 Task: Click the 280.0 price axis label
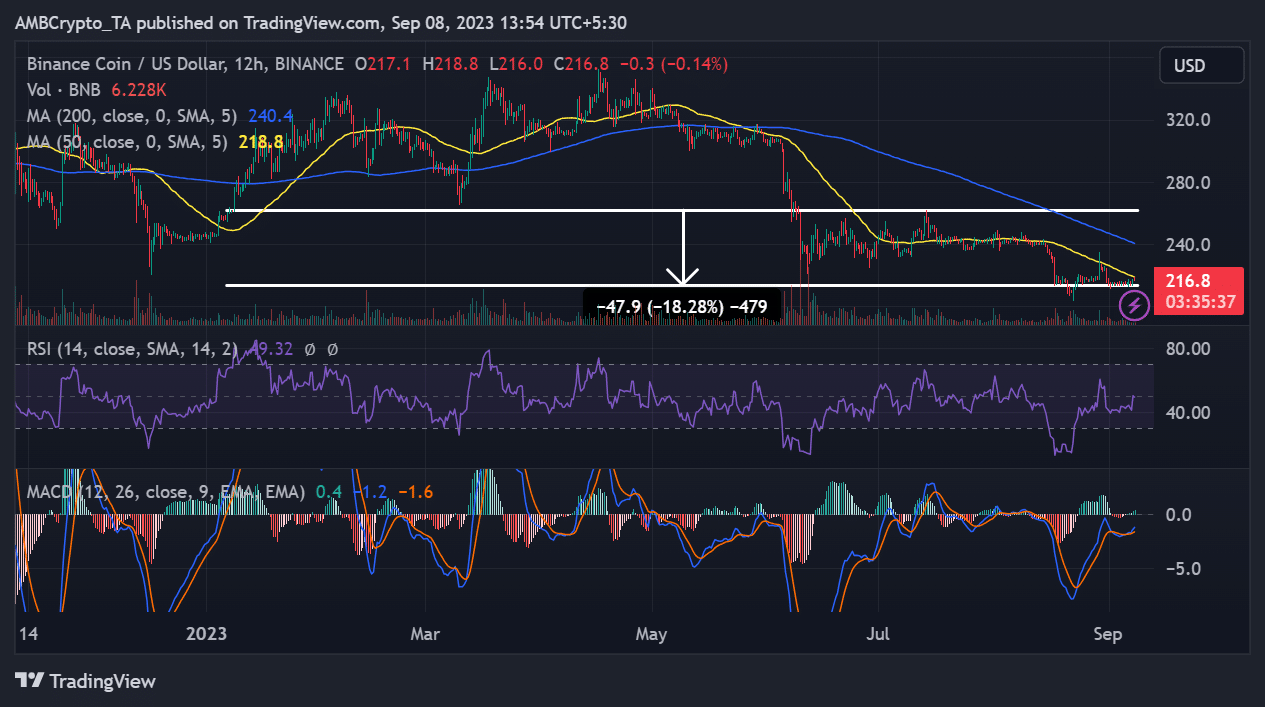[x=1190, y=183]
